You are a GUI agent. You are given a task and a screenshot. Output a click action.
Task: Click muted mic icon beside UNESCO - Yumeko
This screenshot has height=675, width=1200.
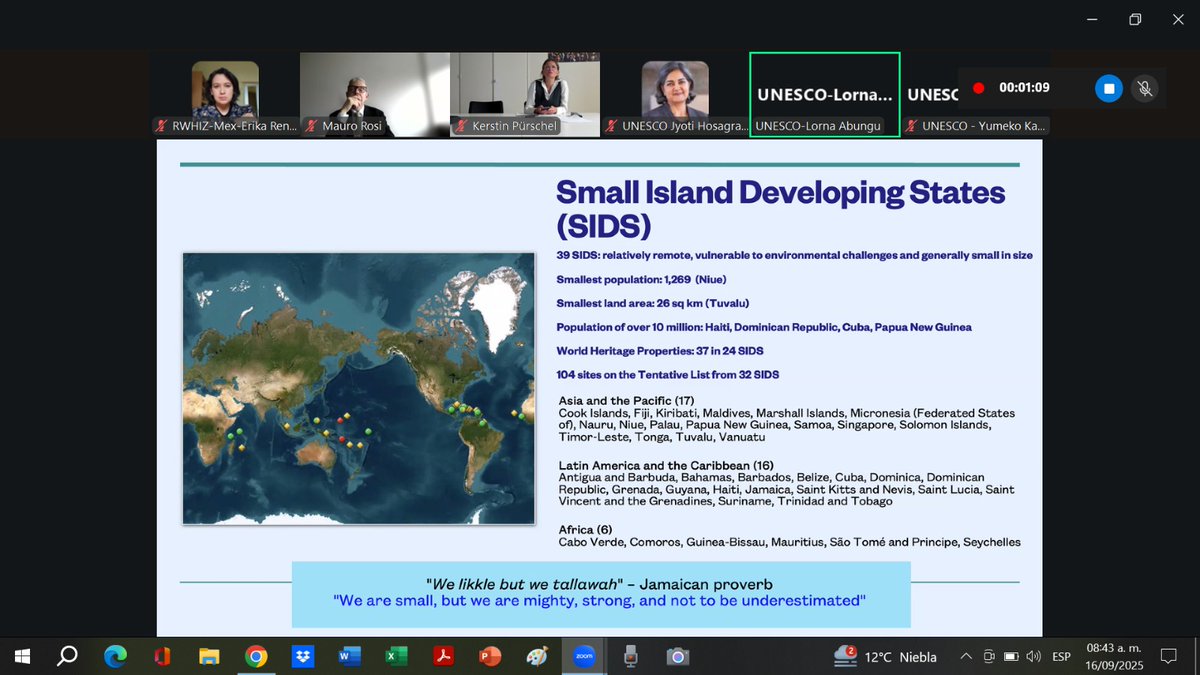tap(910, 127)
